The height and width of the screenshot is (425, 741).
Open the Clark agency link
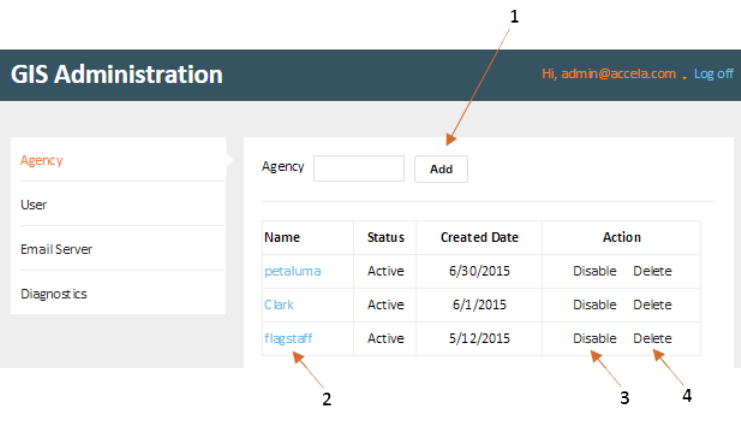coord(279,305)
